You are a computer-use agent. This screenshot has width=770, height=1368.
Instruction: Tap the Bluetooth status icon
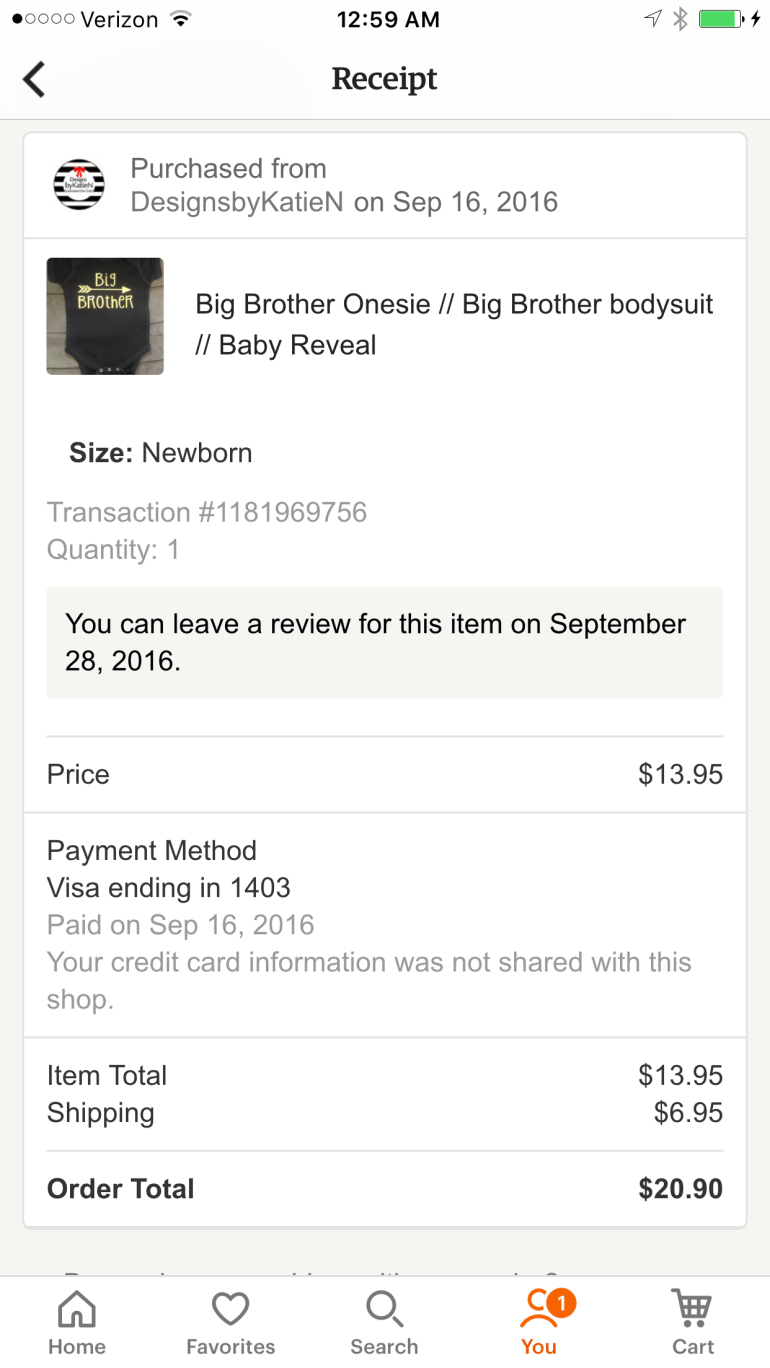point(681,19)
